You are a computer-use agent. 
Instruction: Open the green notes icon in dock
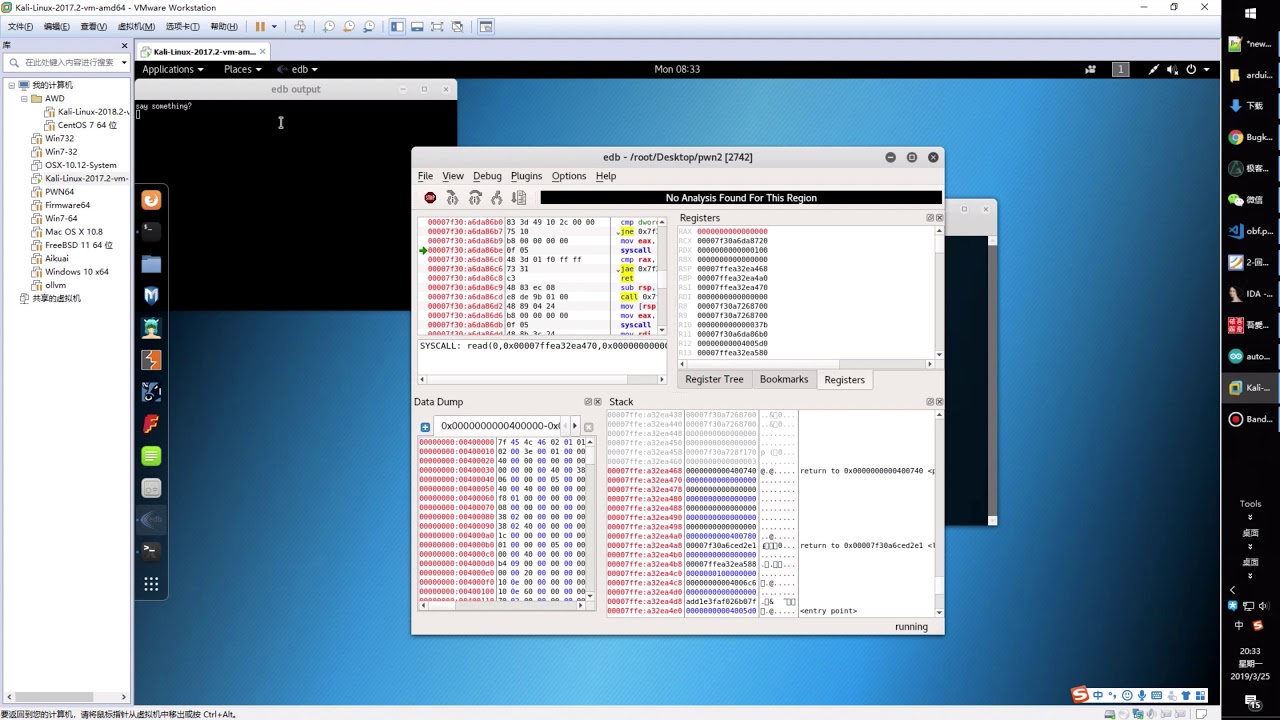point(151,456)
